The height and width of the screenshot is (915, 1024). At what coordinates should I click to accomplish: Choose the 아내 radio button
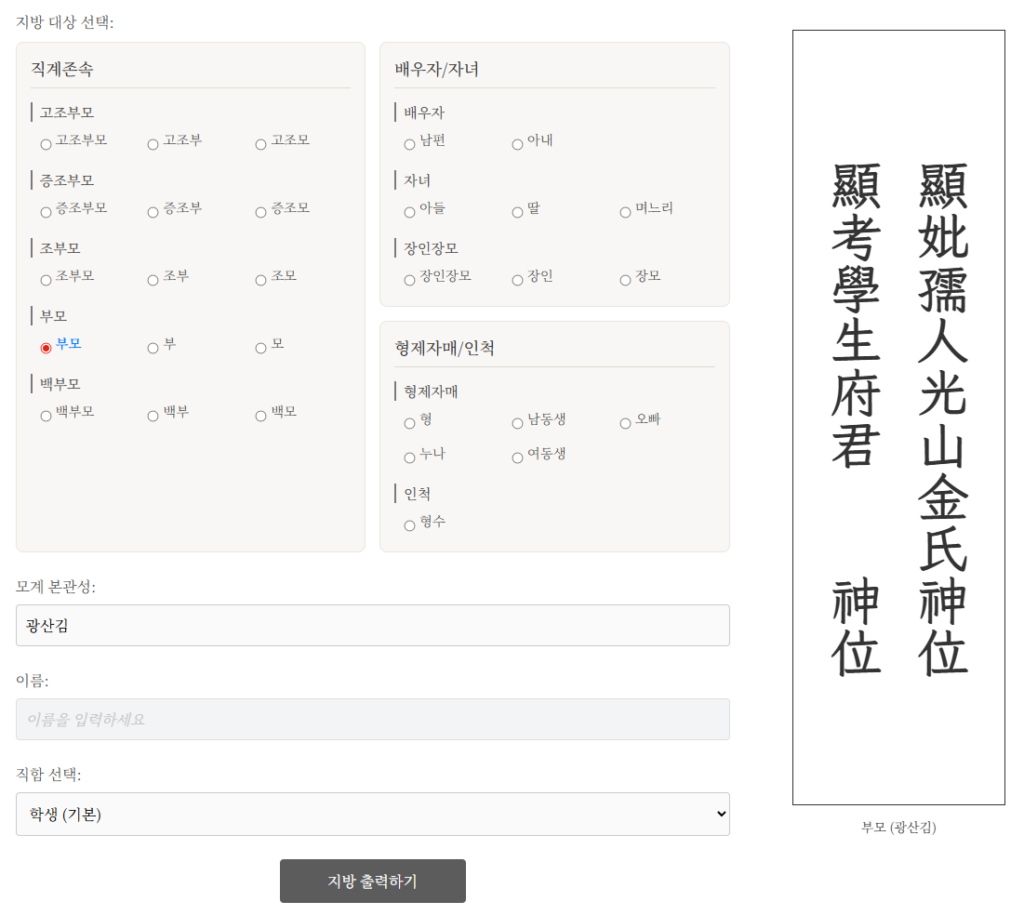(x=518, y=144)
